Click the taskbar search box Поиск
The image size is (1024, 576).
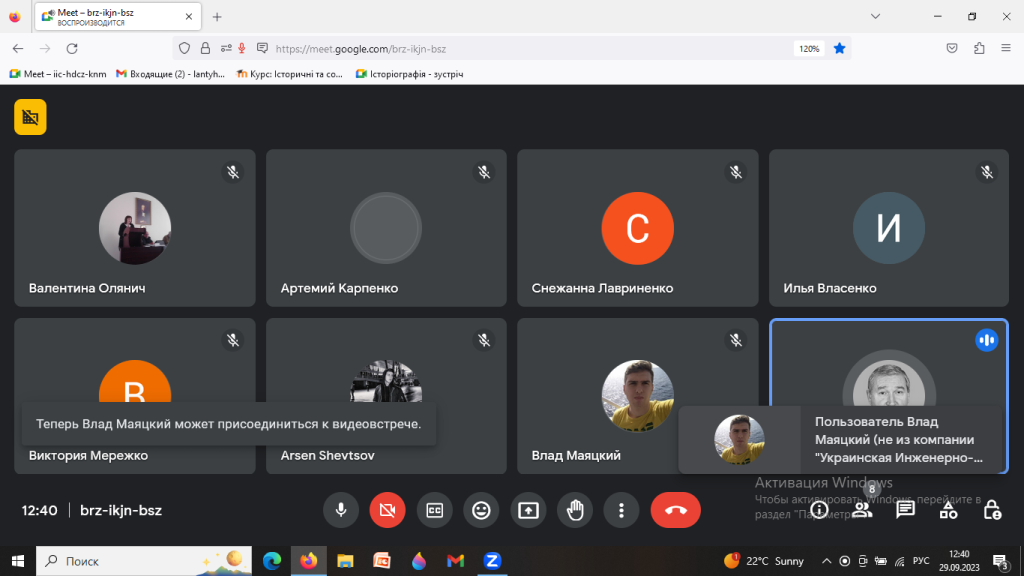[144, 561]
